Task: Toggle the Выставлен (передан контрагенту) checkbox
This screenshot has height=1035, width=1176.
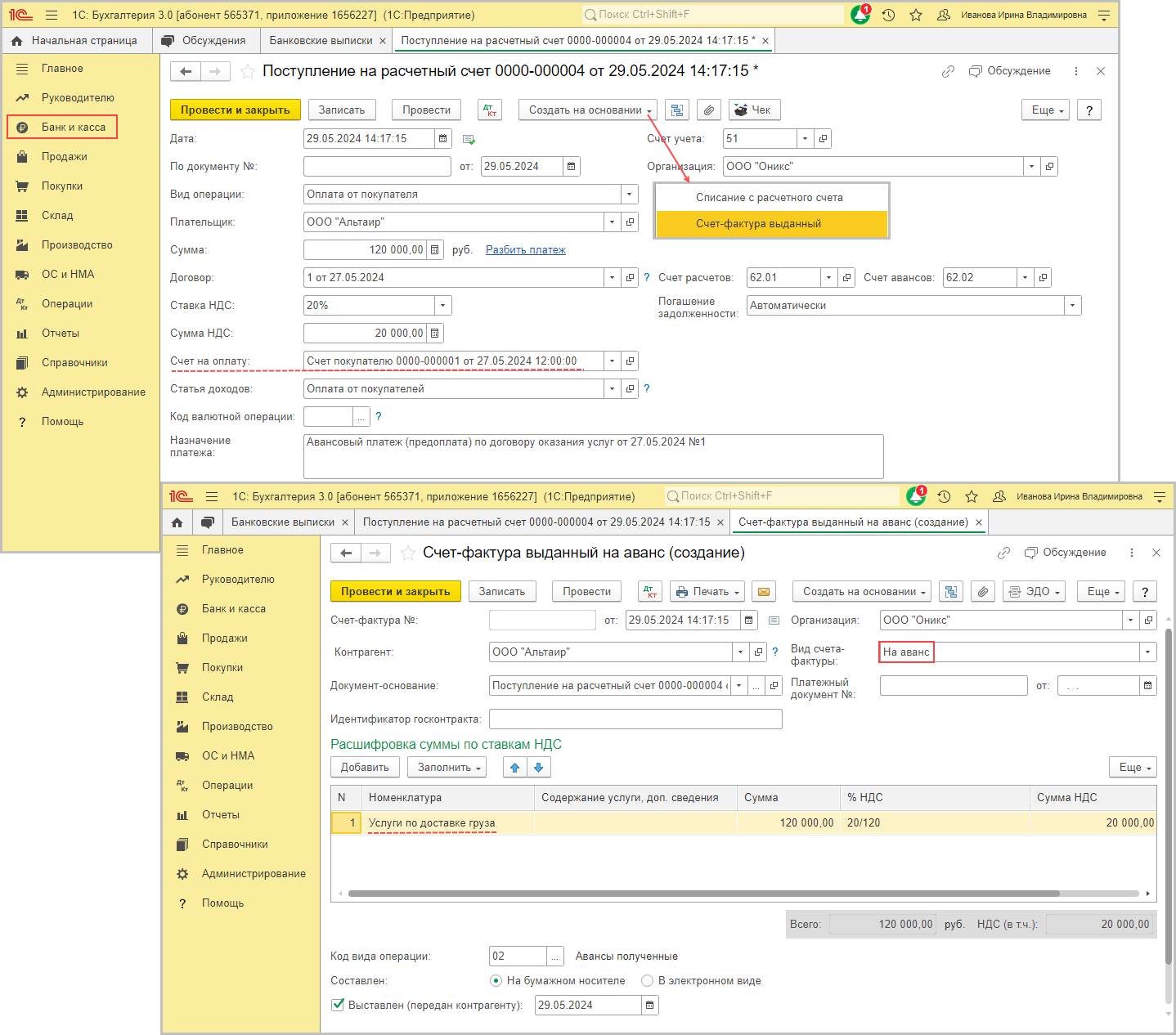Action: coord(338,1005)
